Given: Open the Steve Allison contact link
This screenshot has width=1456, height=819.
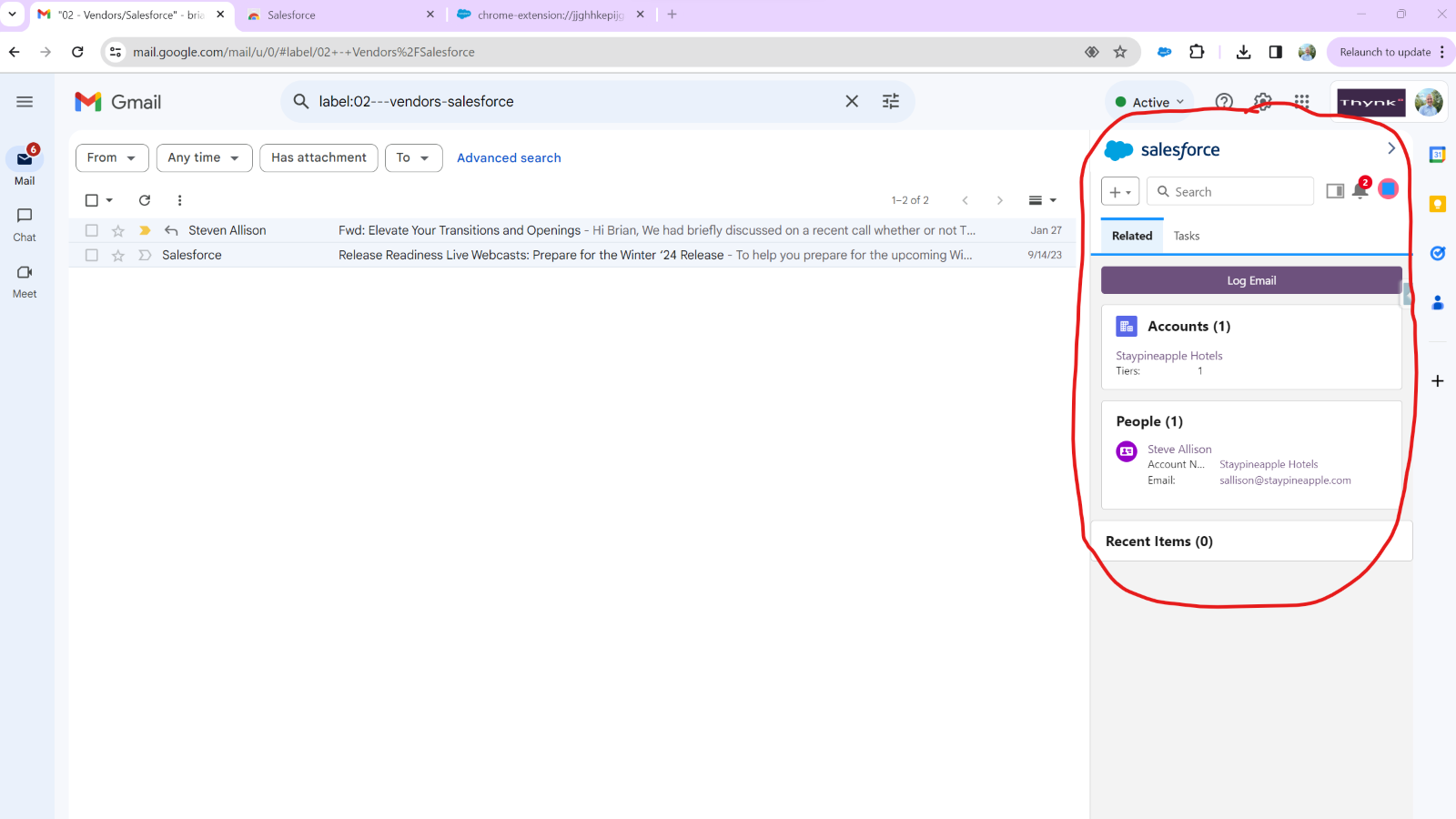Looking at the screenshot, I should (1179, 449).
